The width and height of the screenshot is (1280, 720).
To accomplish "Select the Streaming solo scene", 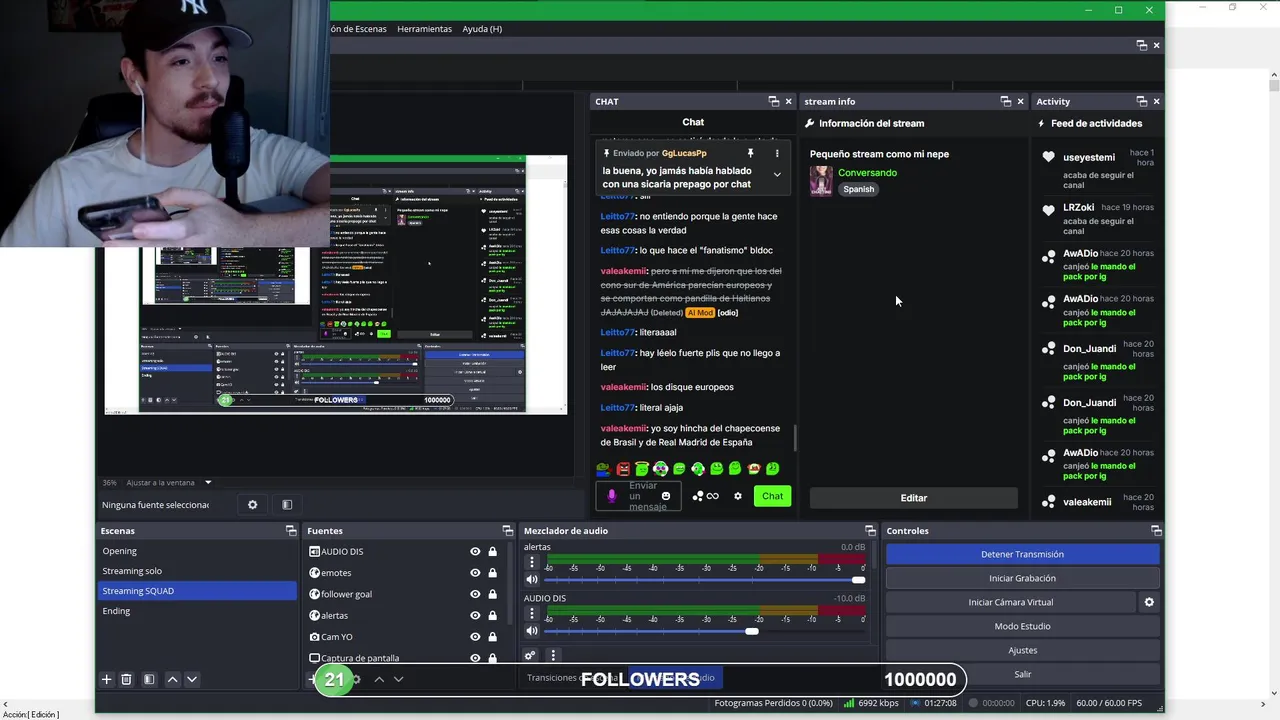I will click(x=197, y=571).
